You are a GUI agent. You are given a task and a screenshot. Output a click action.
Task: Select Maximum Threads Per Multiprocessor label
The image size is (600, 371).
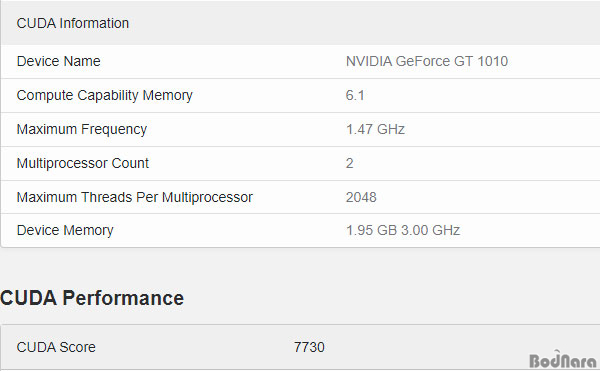click(135, 197)
